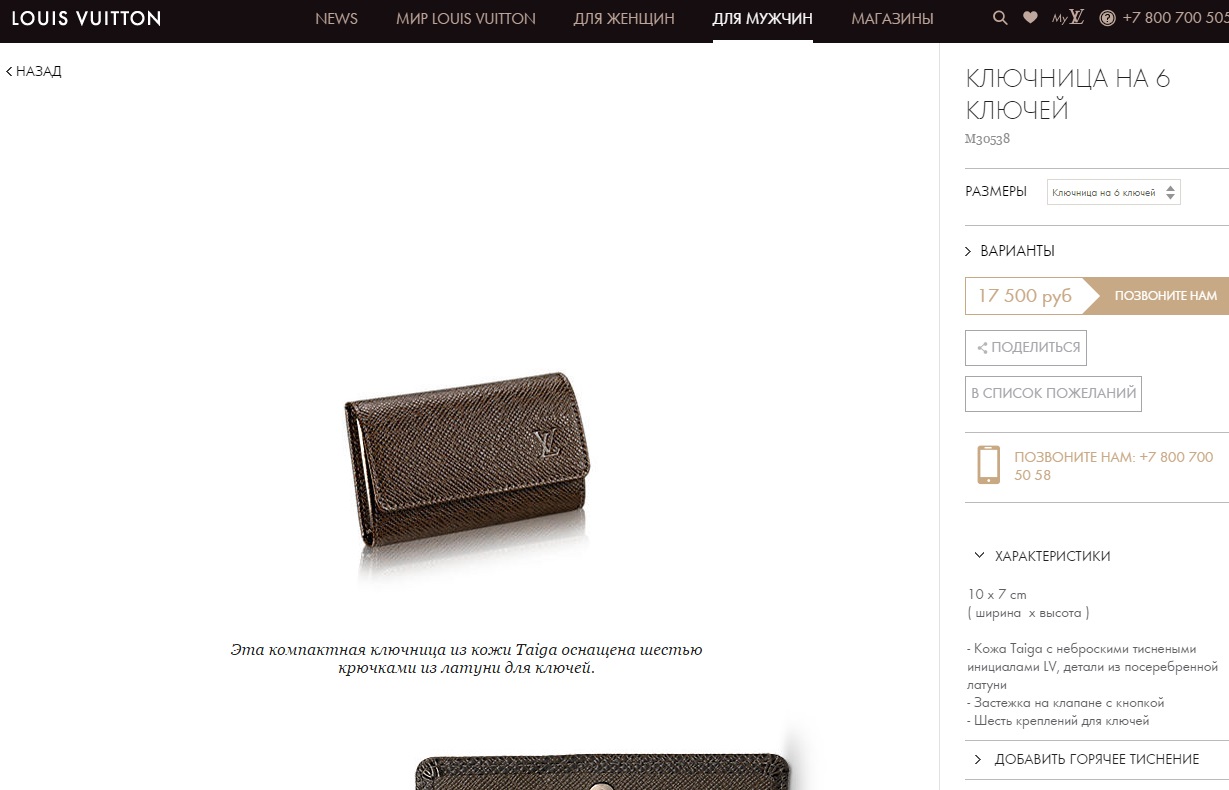
Task: Click the share icon in Поделиться button
Action: coord(983,348)
